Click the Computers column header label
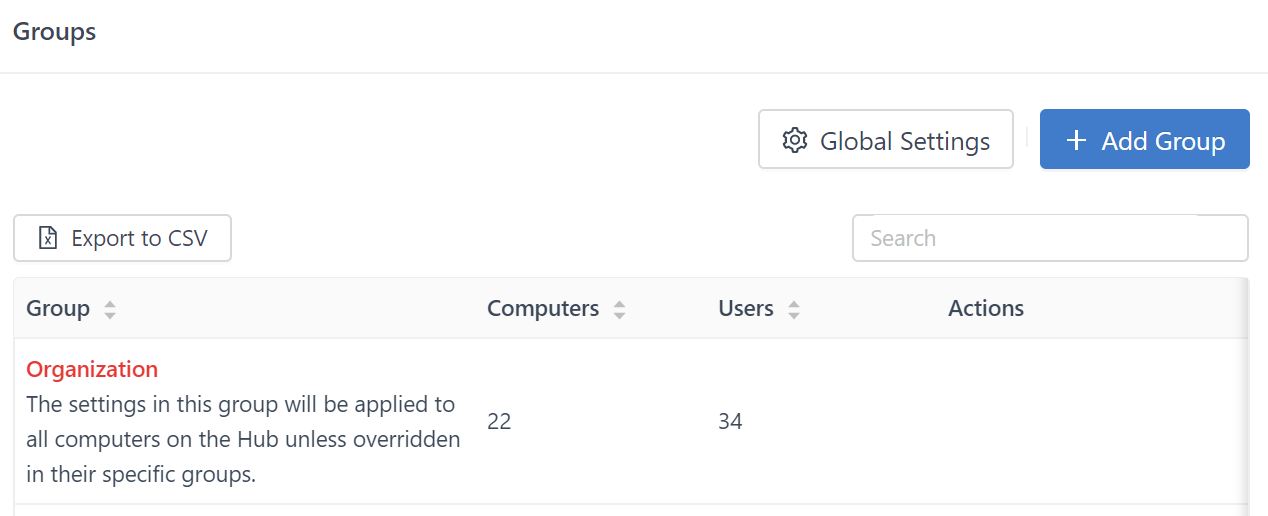1268x516 pixels. 543,308
